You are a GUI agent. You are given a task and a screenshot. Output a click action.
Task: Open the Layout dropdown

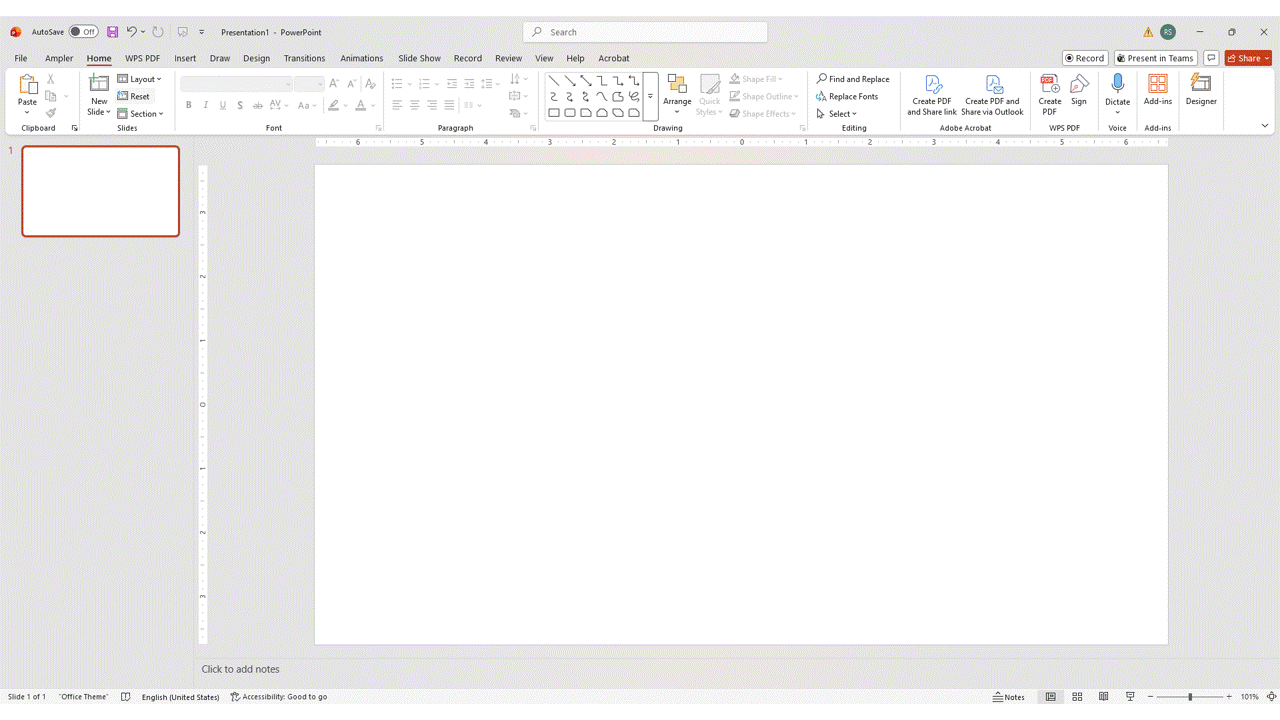(x=139, y=79)
